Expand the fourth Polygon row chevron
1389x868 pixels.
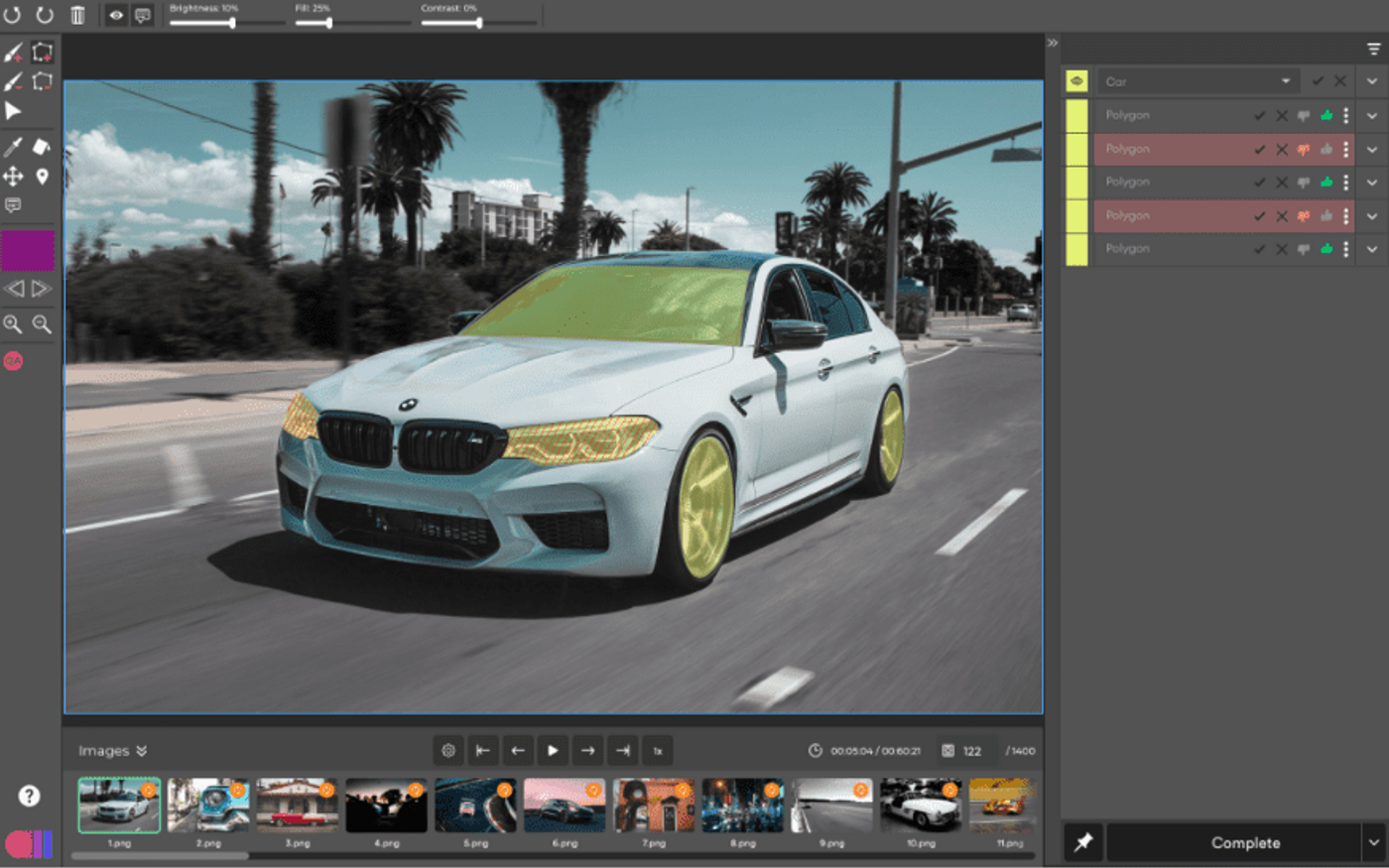[x=1372, y=216]
